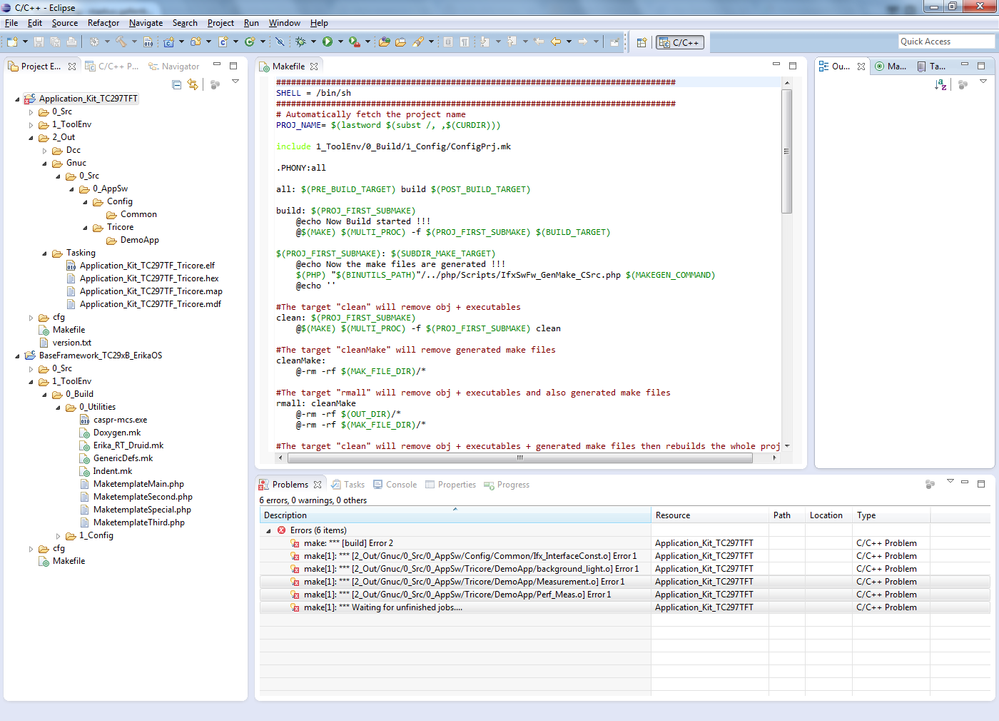Click the Search flashlight toolbar icon
This screenshot has height=721, width=999.
(x=418, y=42)
